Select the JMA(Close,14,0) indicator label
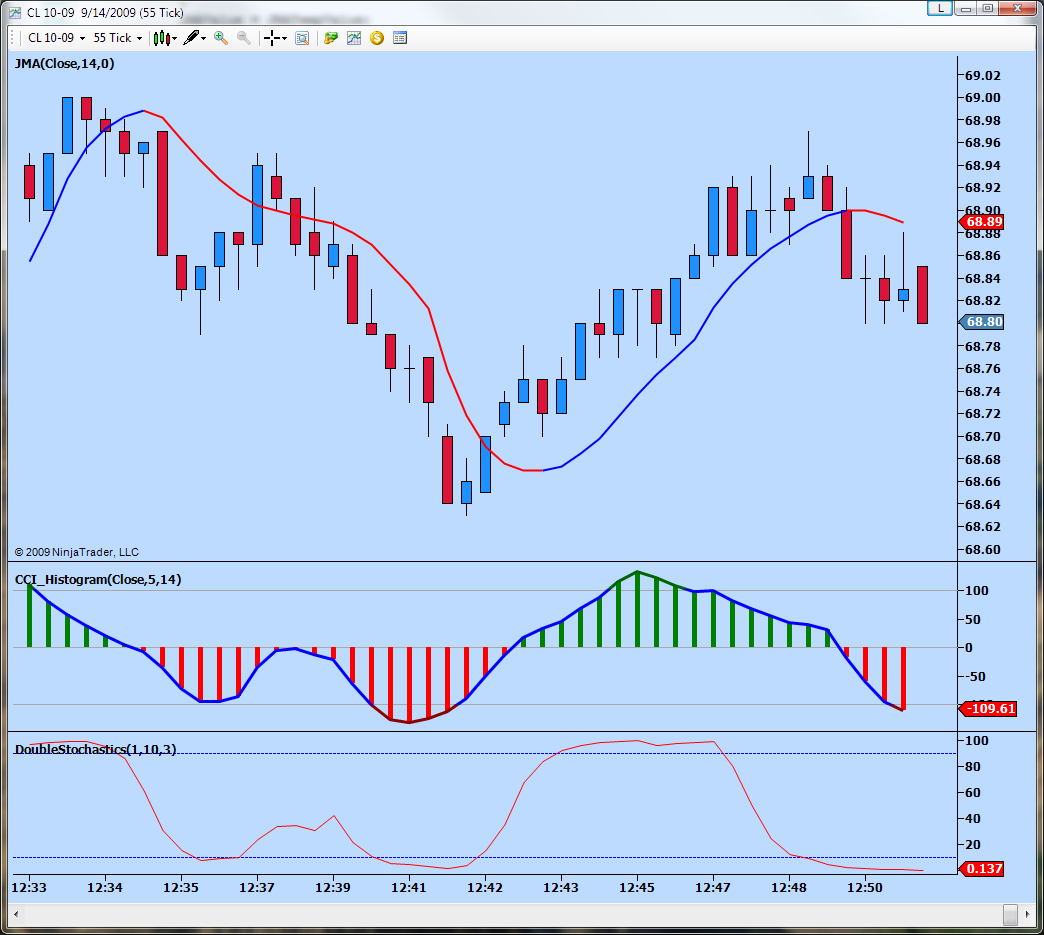The height and width of the screenshot is (935, 1044). click(65, 64)
